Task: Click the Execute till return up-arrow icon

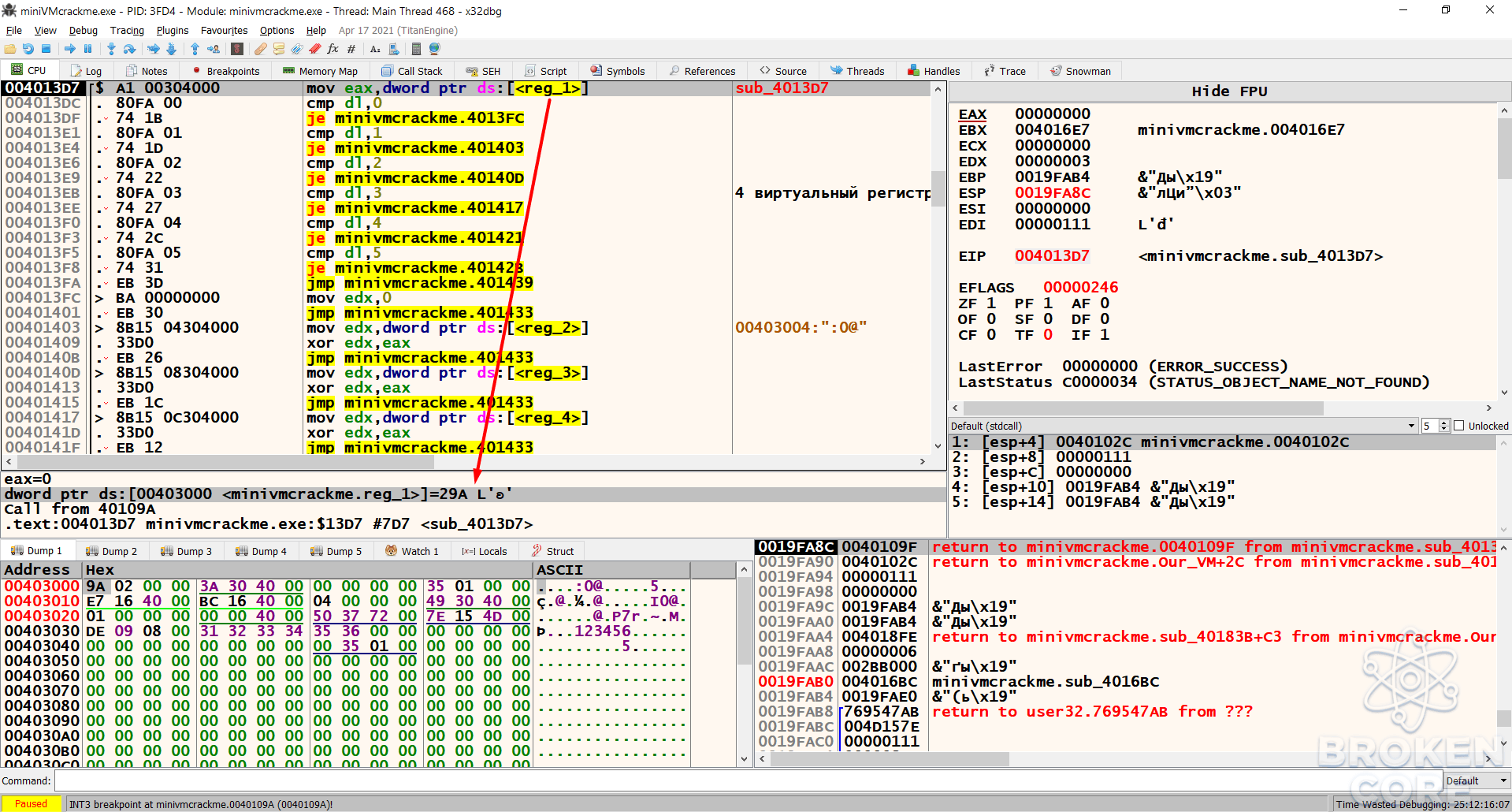Action: pyautogui.click(x=195, y=49)
